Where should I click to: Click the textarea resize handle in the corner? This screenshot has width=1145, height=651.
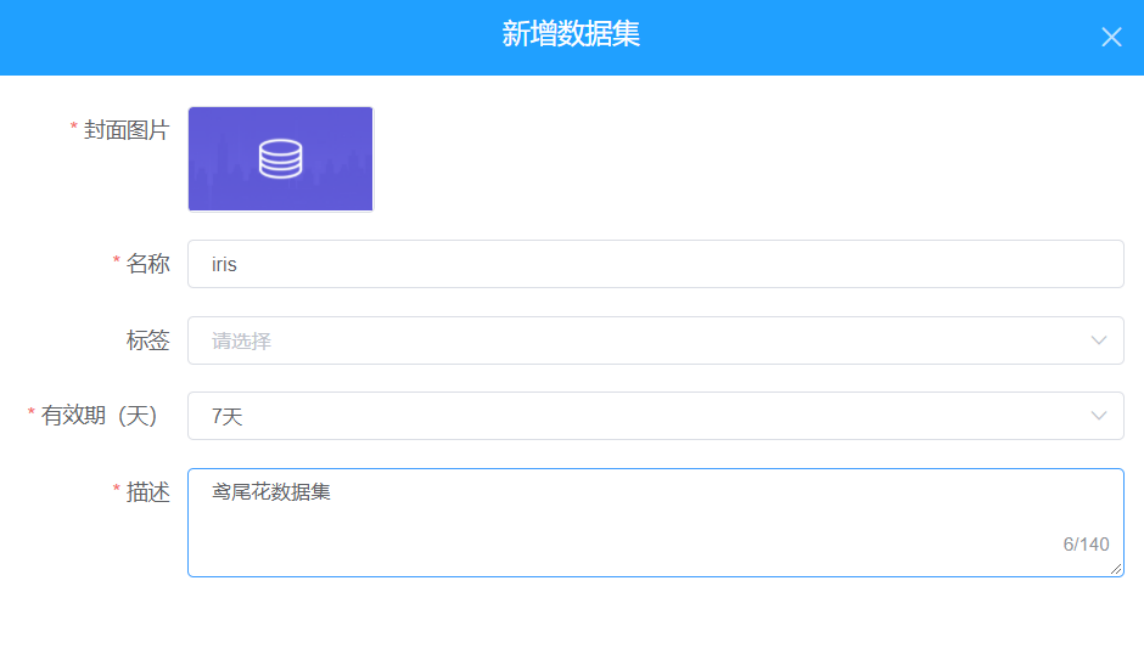pyautogui.click(x=1117, y=570)
